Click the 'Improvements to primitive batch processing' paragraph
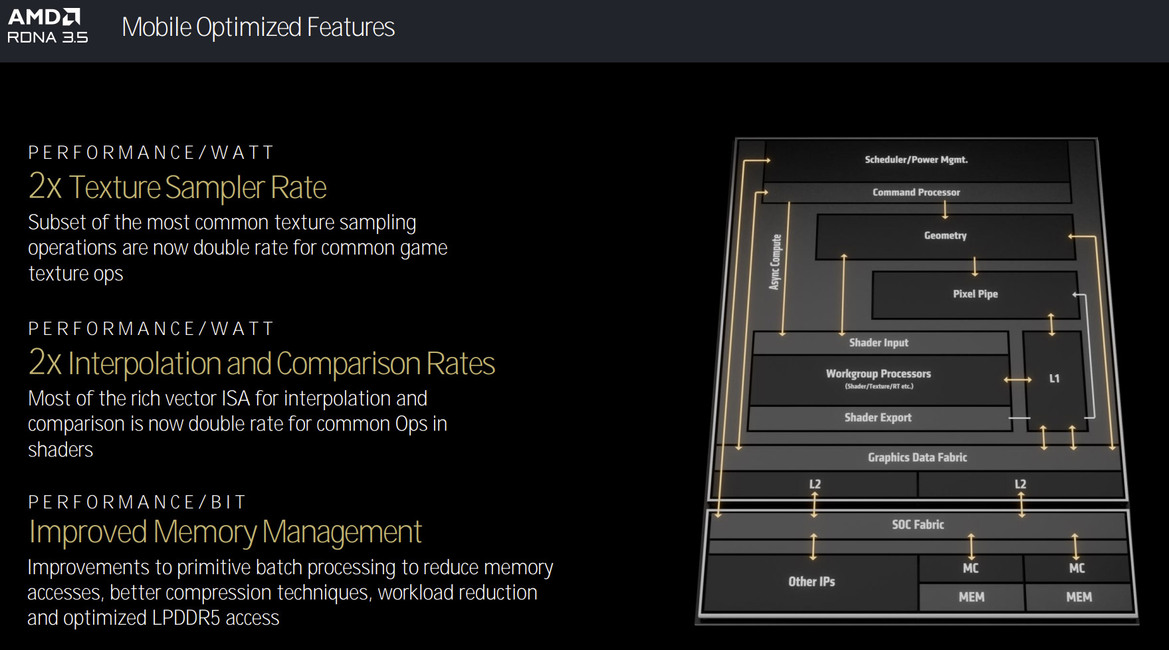The width and height of the screenshot is (1169, 650). click(x=290, y=593)
